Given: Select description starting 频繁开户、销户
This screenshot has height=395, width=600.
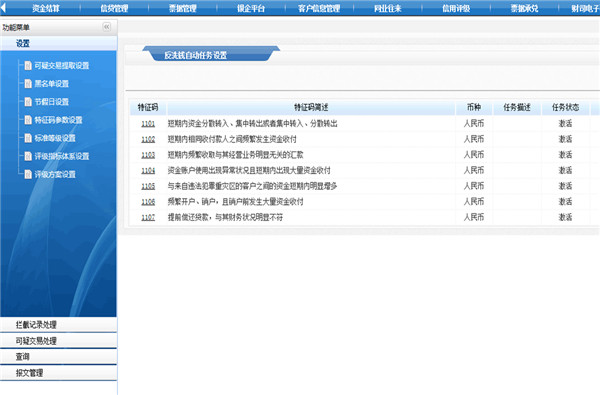Looking at the screenshot, I should 235,201.
